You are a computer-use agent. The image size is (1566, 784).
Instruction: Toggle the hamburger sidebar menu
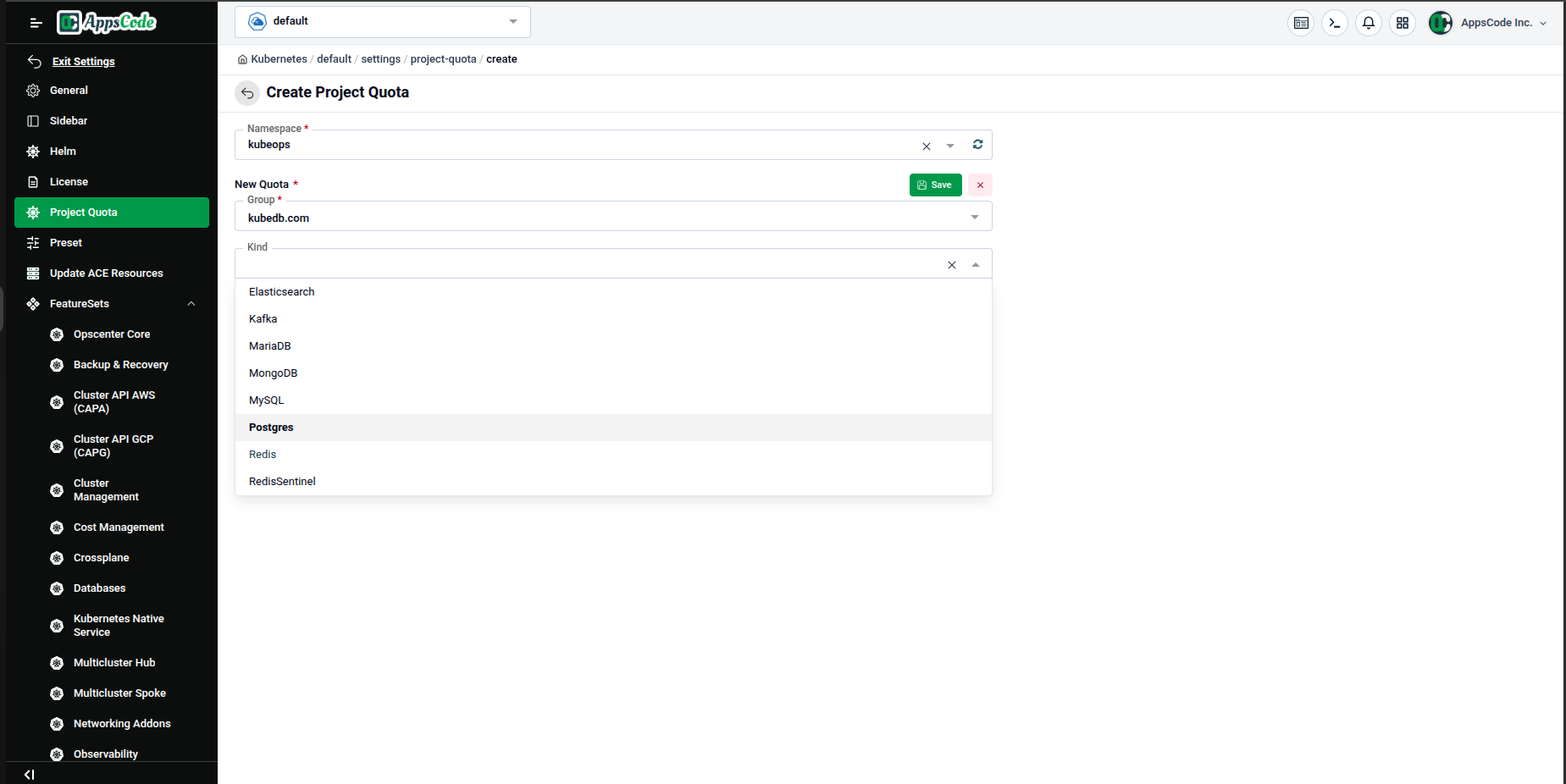36,23
